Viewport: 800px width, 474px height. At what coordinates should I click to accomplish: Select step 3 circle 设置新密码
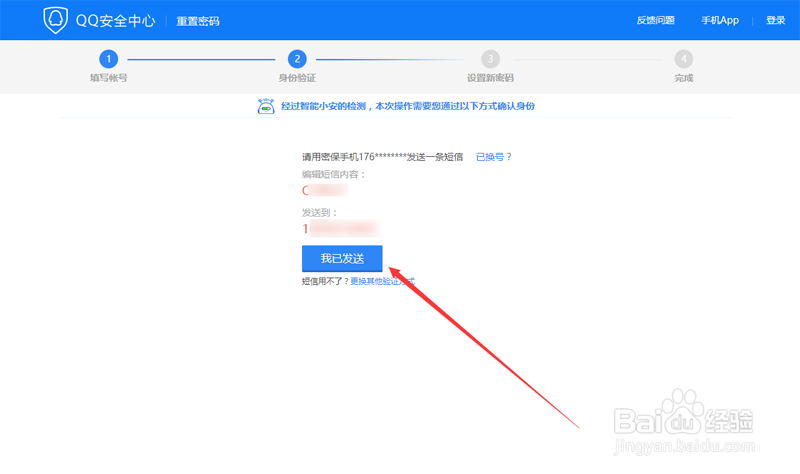coord(490,59)
